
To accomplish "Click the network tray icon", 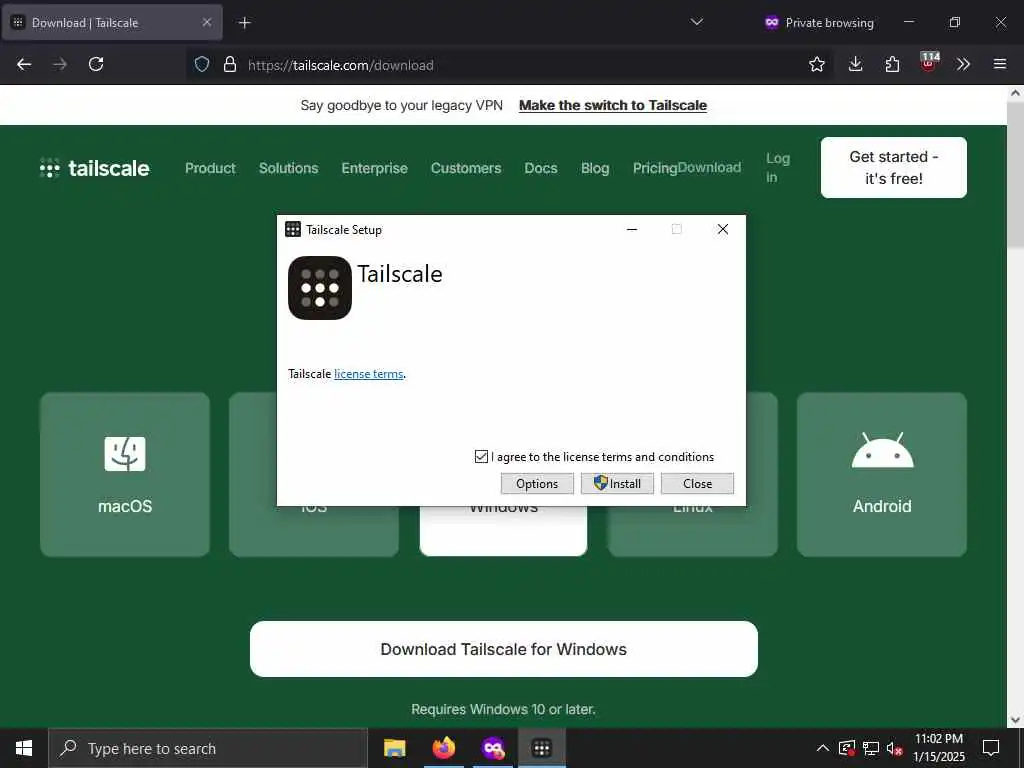I will click(x=871, y=748).
